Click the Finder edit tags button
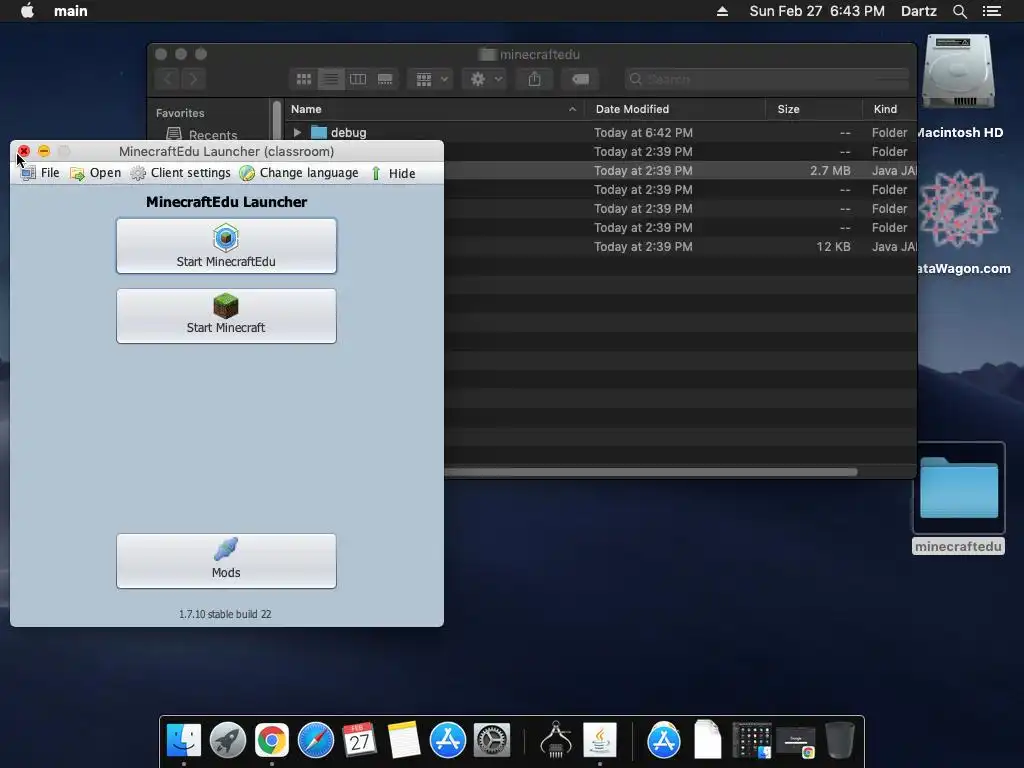1024x768 pixels. pyautogui.click(x=580, y=80)
